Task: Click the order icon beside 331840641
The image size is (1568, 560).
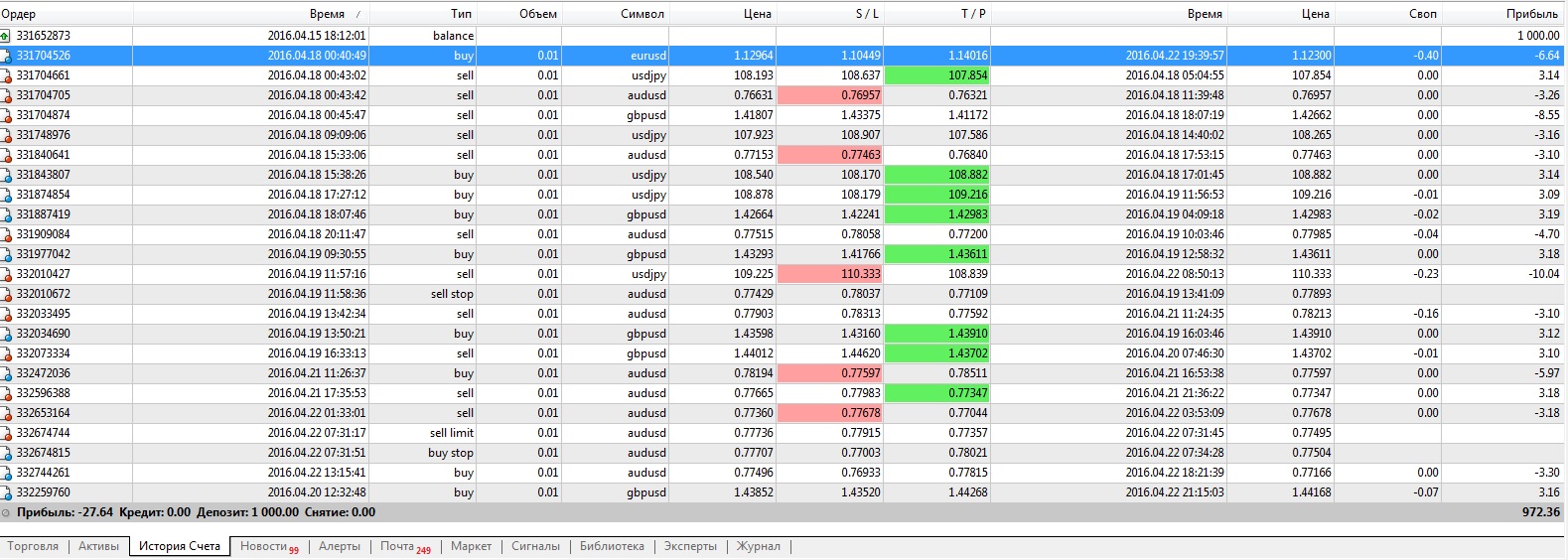Action: (x=6, y=155)
